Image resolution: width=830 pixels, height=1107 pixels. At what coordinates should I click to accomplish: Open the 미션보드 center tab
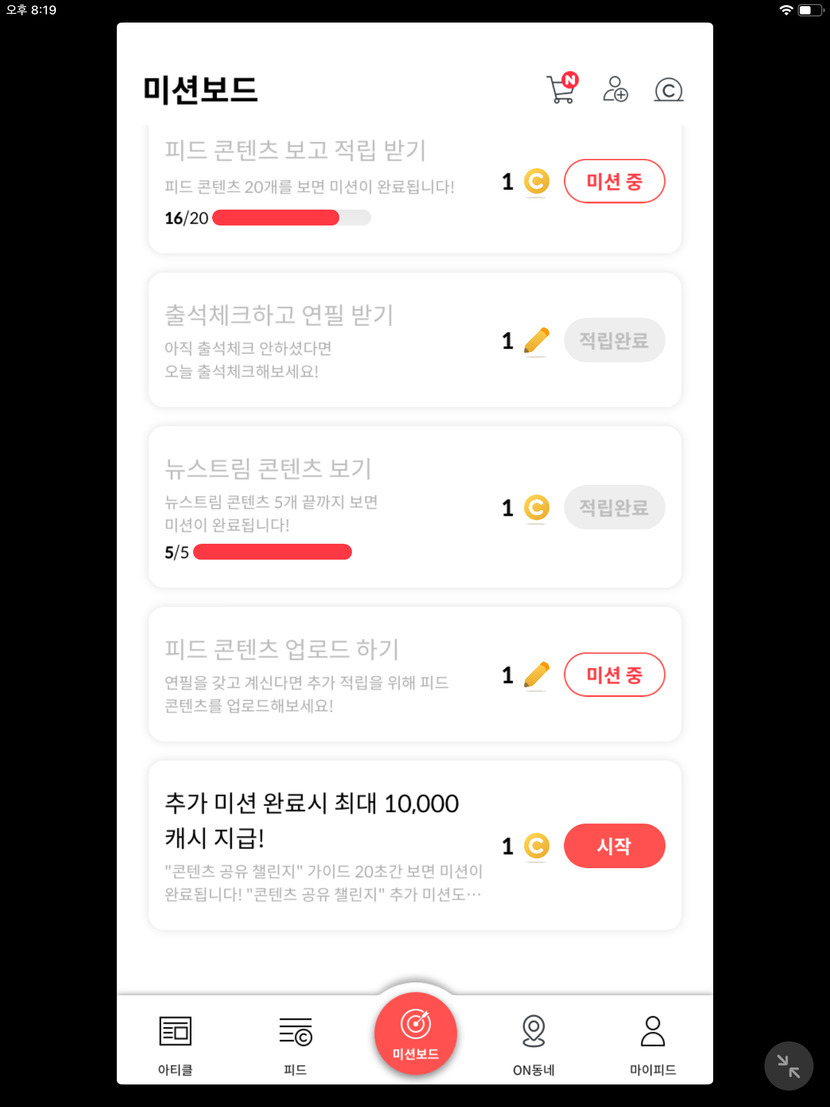point(415,1034)
